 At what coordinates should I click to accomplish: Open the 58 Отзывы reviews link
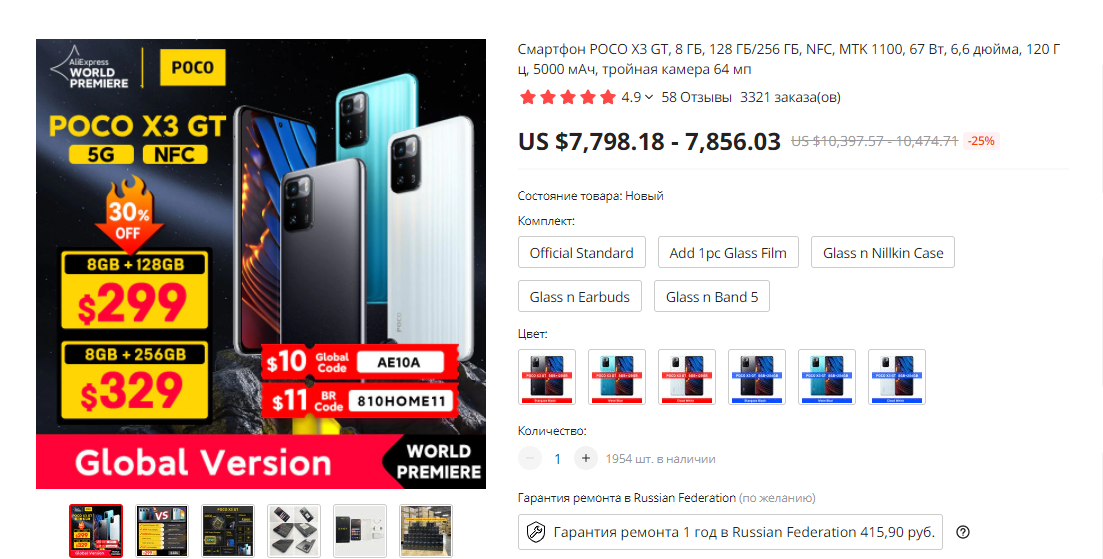point(696,97)
